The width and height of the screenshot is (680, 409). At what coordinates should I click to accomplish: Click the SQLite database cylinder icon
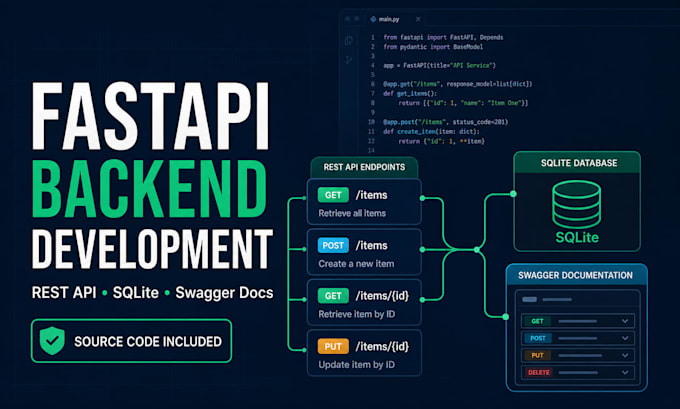(576, 204)
